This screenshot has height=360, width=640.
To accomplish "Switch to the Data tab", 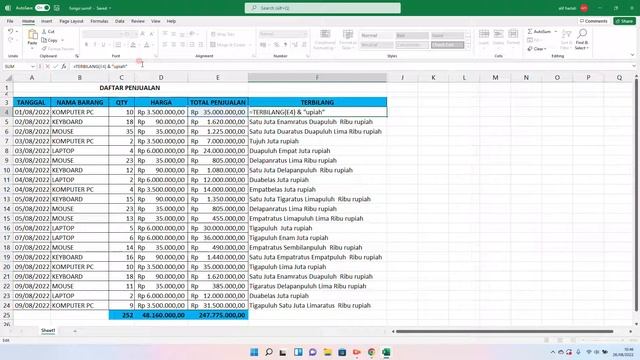I will [120, 21].
